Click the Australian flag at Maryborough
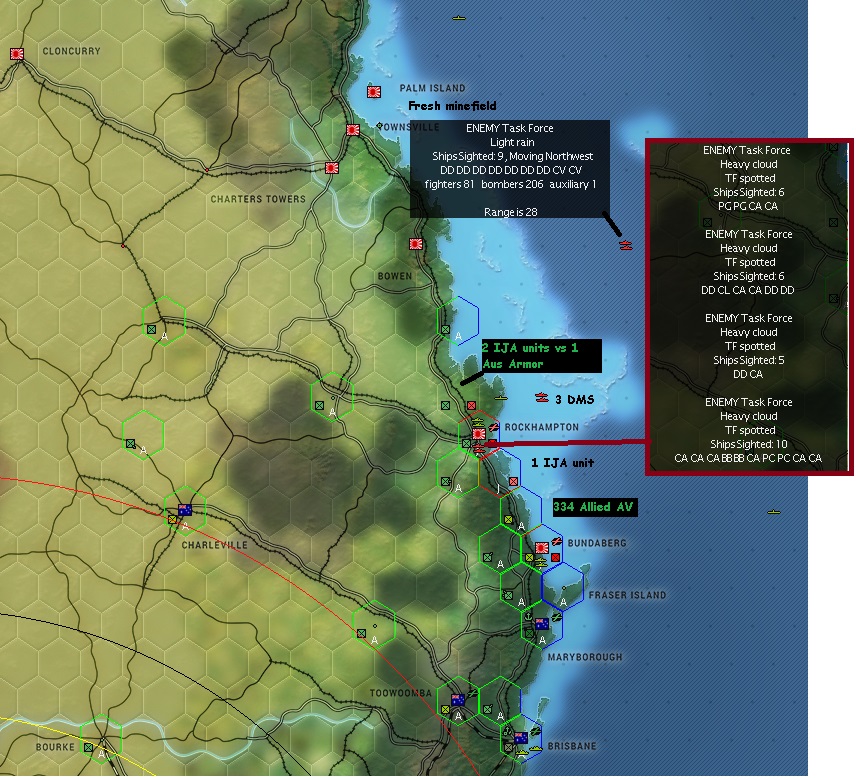The height and width of the screenshot is (778, 856). coord(542,623)
